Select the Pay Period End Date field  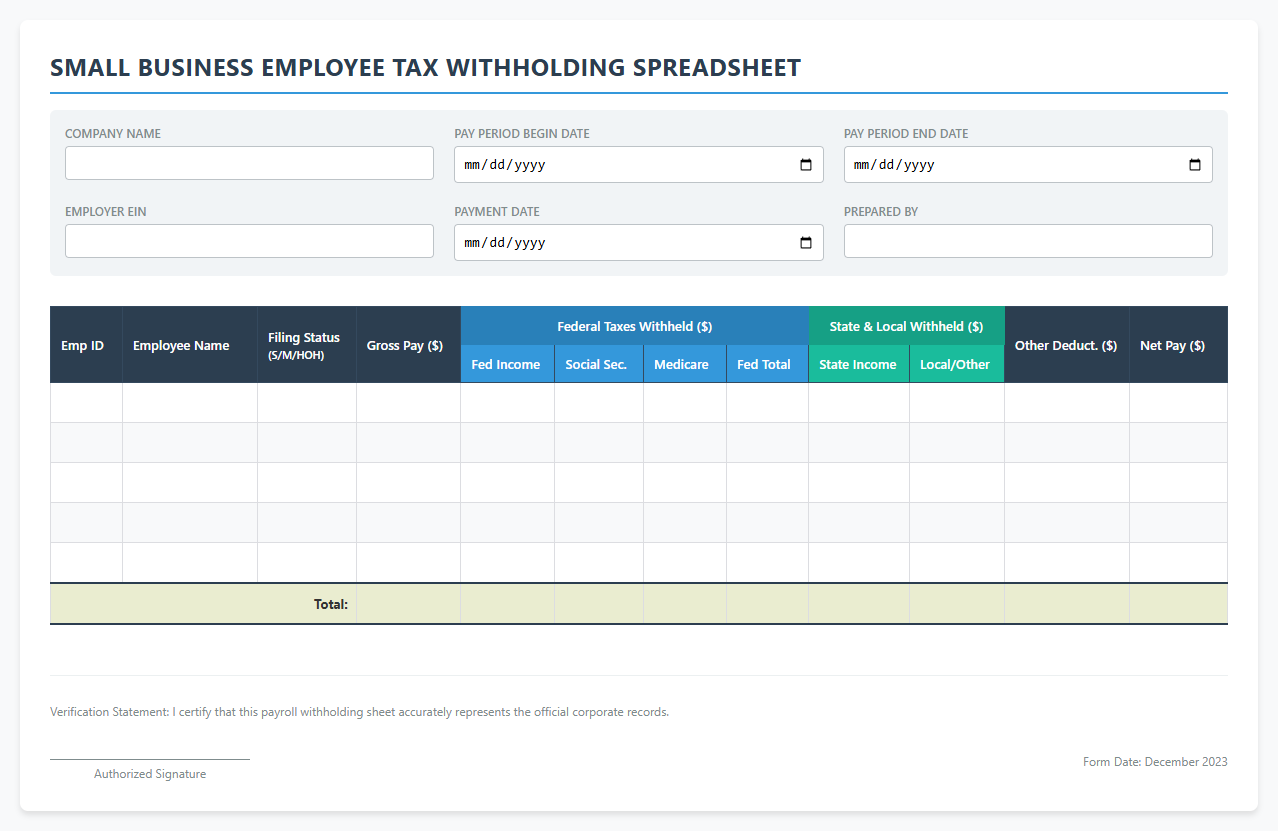point(1028,165)
